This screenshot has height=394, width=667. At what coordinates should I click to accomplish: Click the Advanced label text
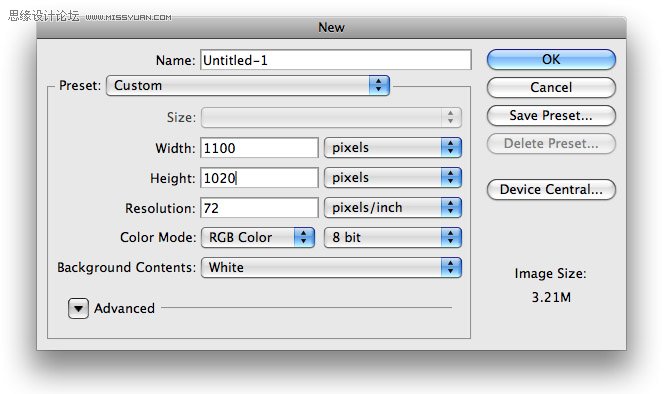point(124,308)
